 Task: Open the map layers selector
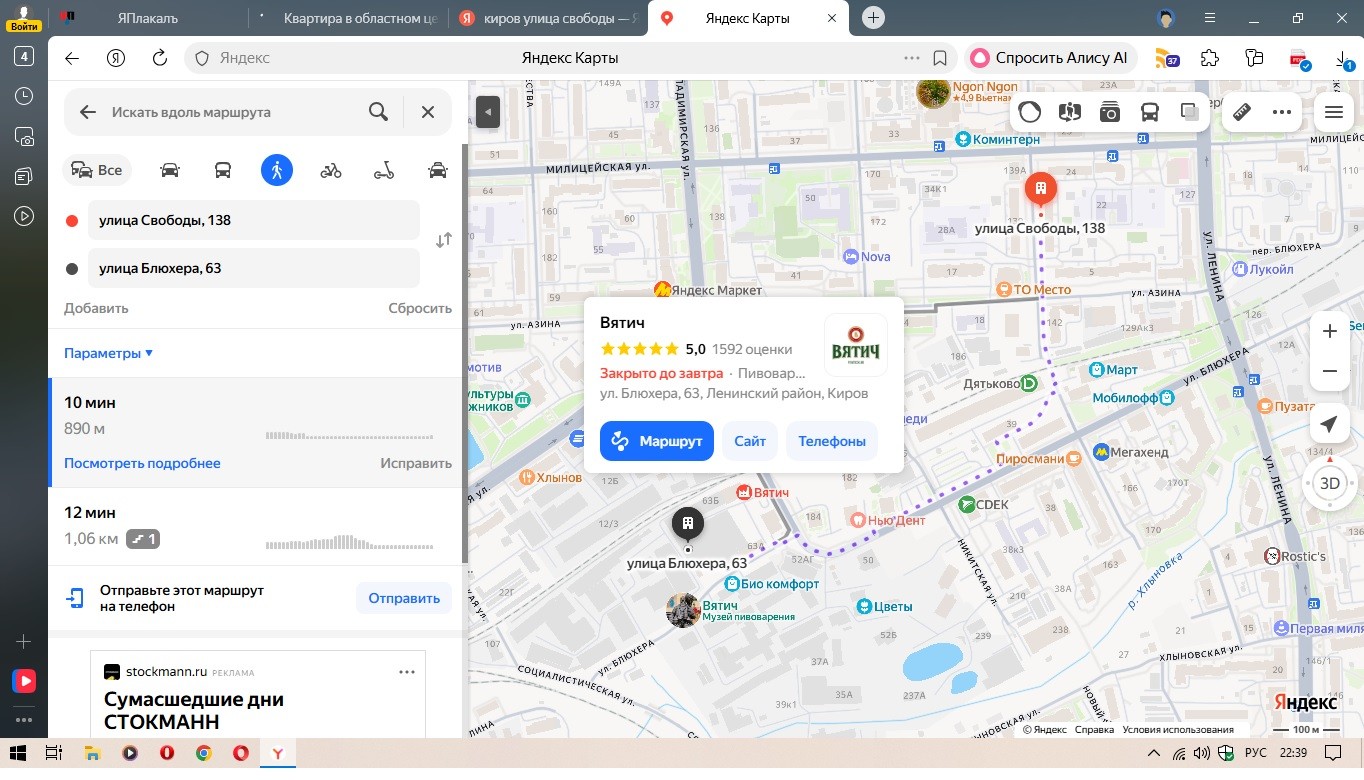pos(1190,112)
